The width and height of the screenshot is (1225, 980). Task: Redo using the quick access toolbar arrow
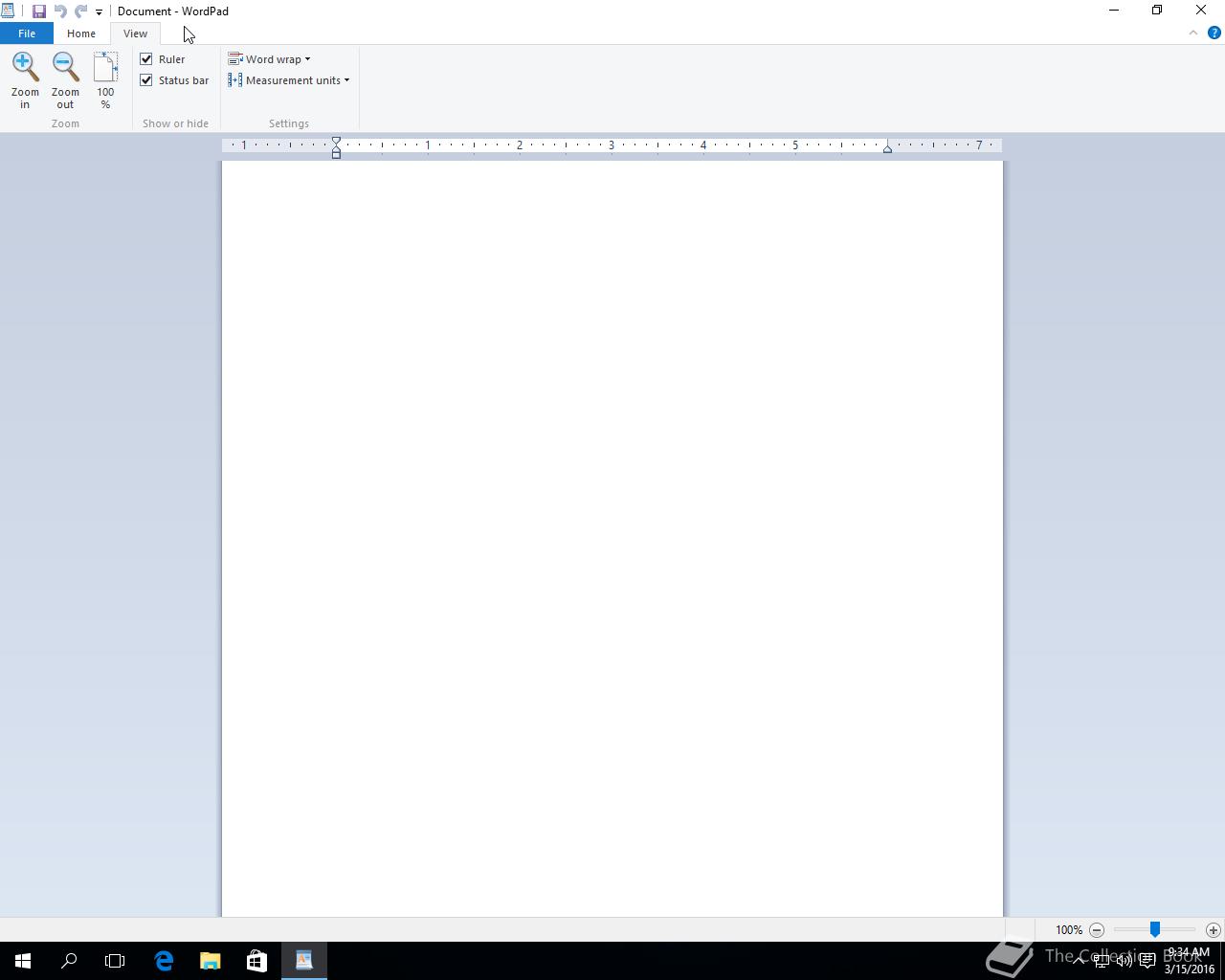pyautogui.click(x=81, y=11)
